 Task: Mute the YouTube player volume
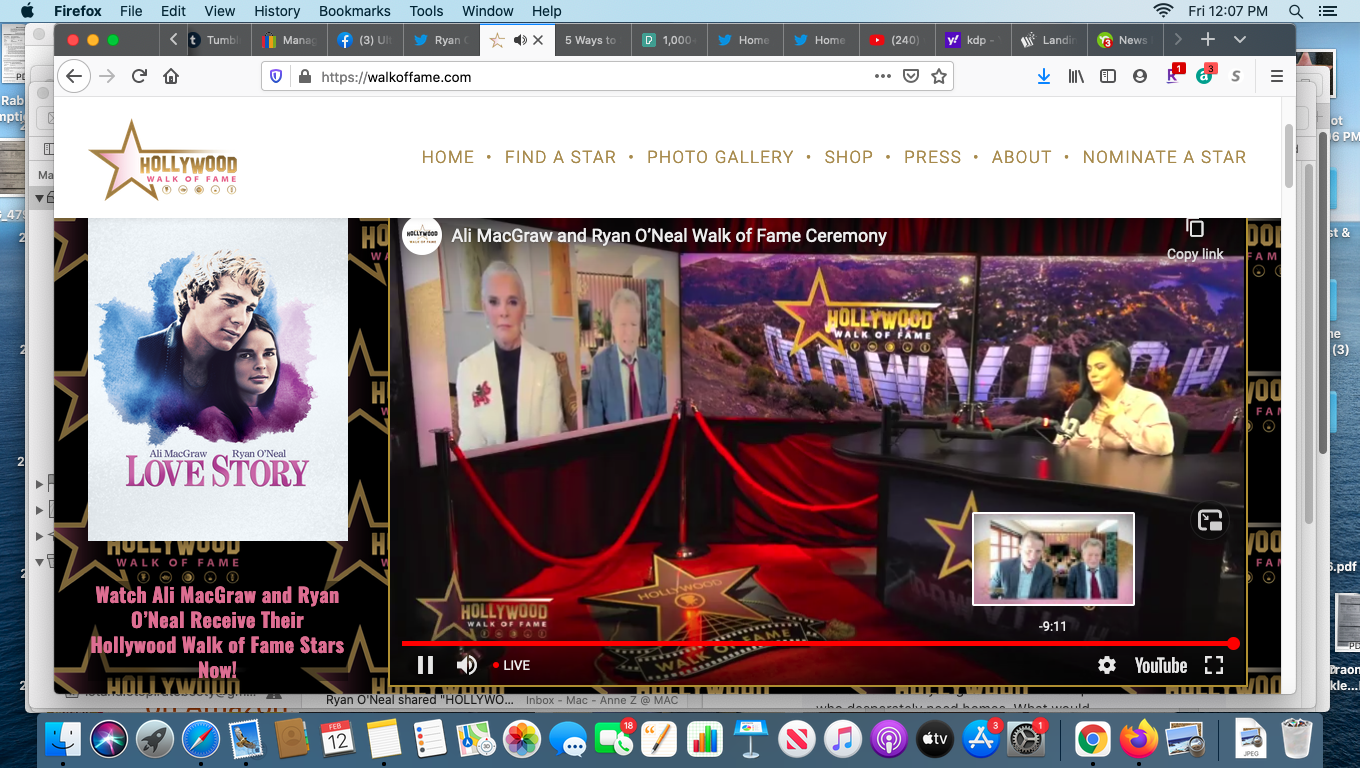[467, 665]
